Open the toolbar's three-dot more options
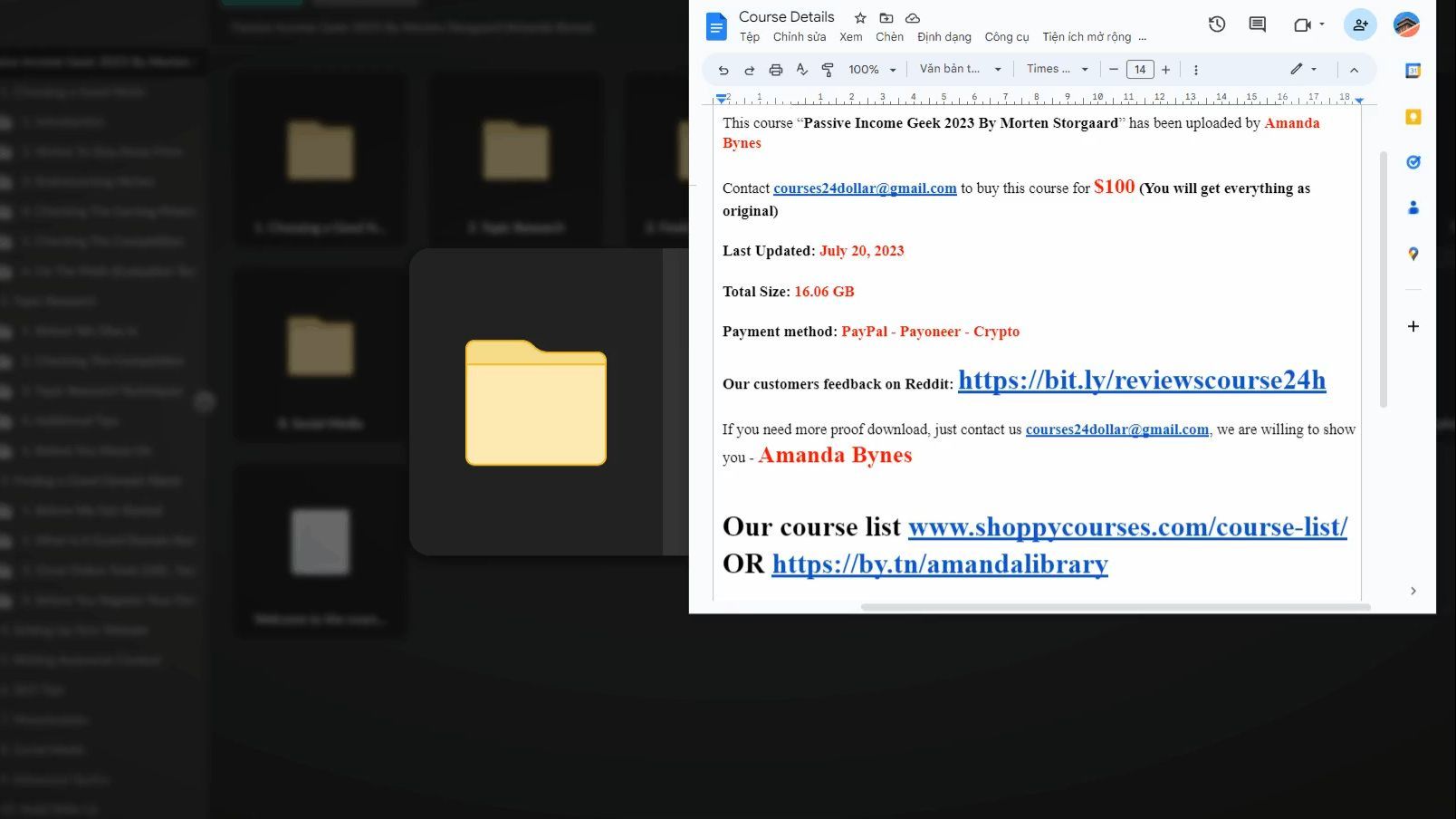The width and height of the screenshot is (1456, 819). click(1195, 70)
